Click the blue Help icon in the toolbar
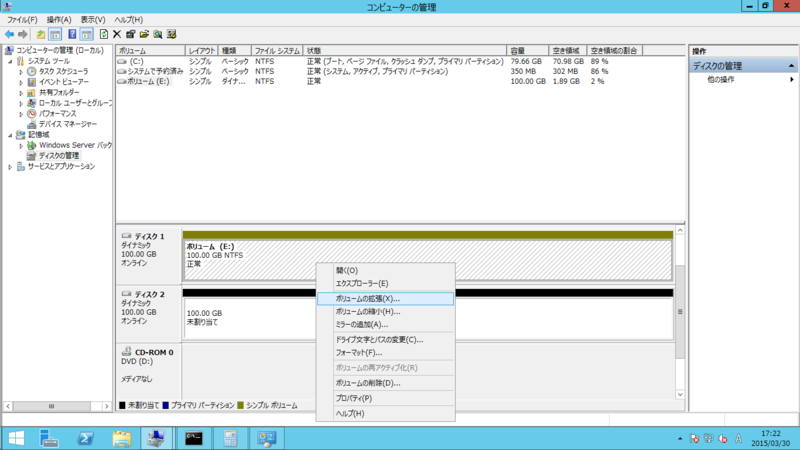The height and width of the screenshot is (450, 800). (x=72, y=34)
